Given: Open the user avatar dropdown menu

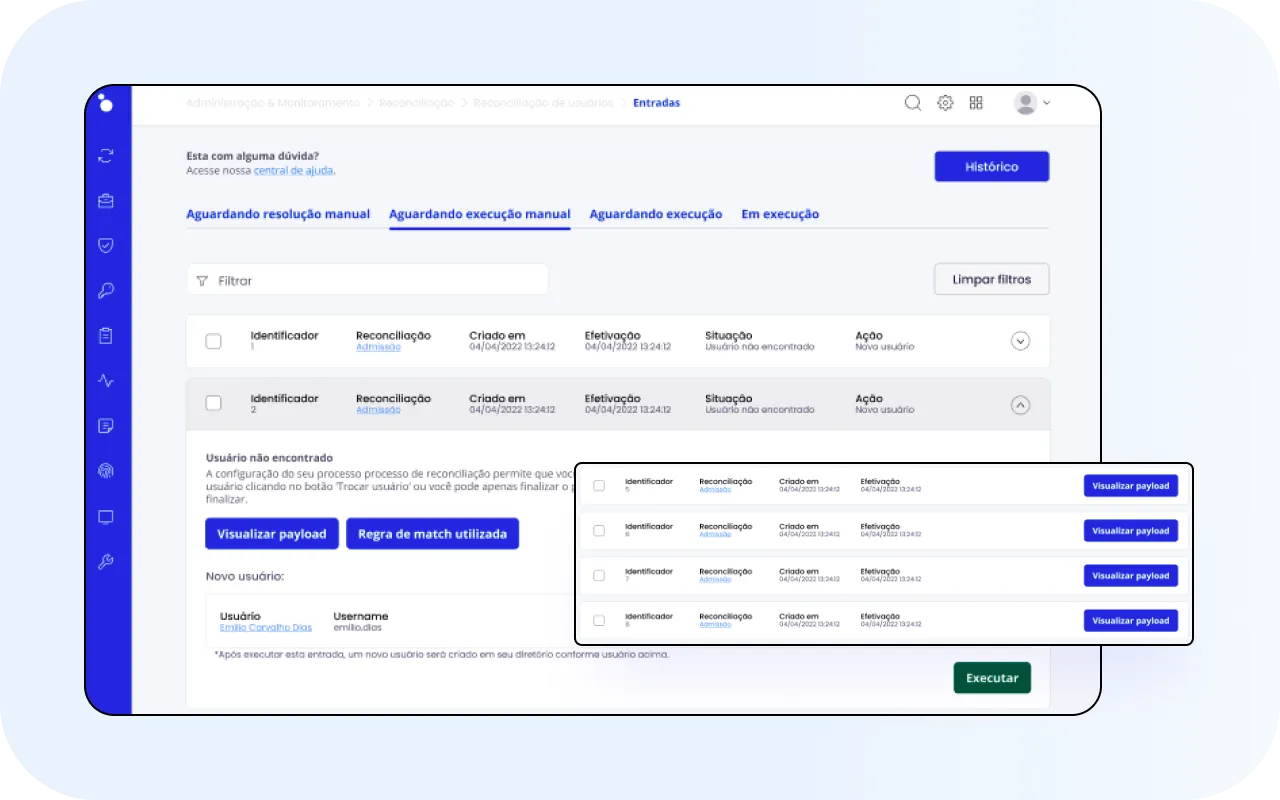Looking at the screenshot, I should tap(1032, 103).
